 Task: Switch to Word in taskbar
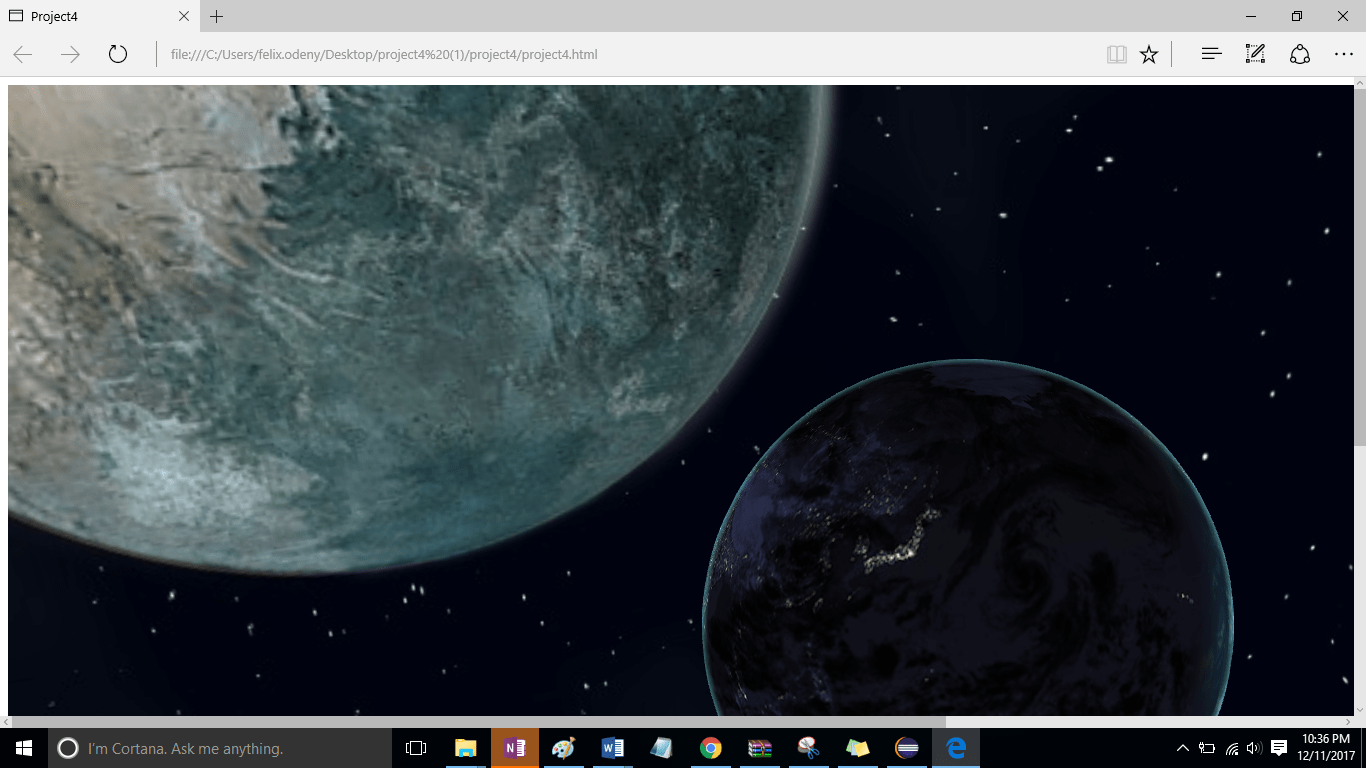point(613,748)
